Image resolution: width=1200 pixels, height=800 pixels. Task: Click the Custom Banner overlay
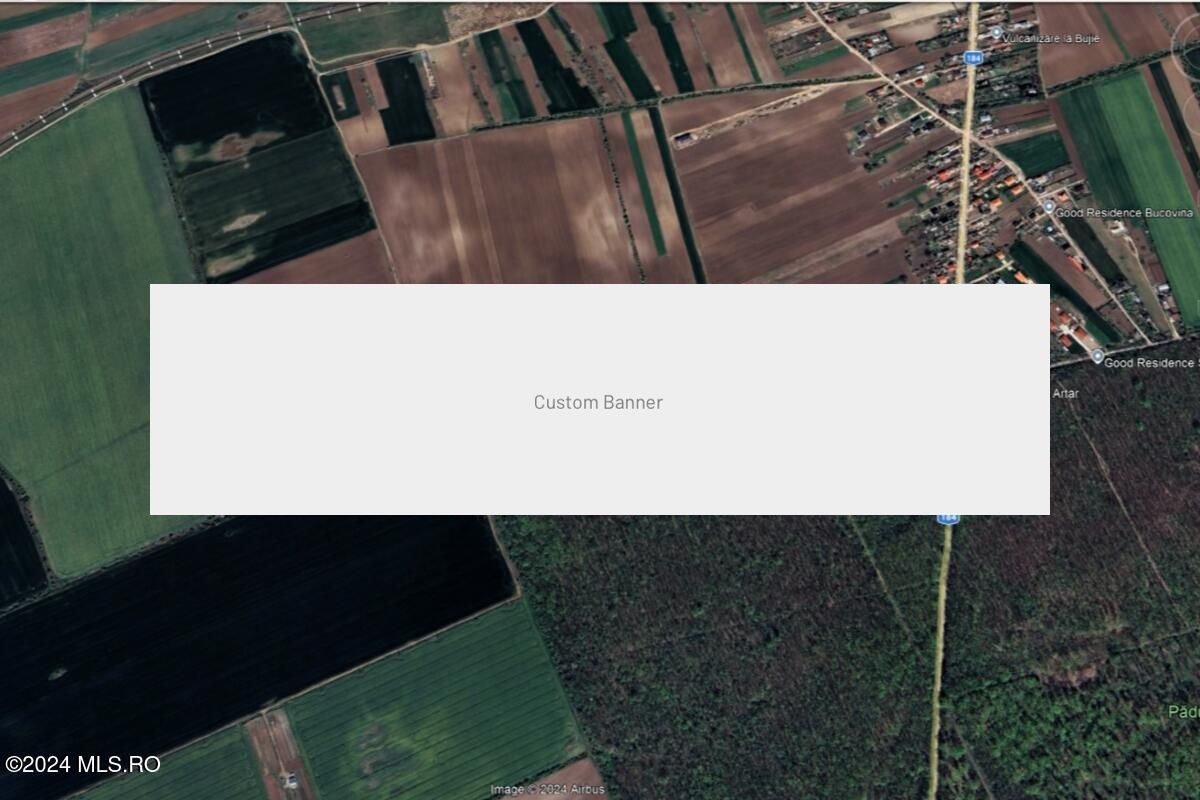click(x=599, y=399)
